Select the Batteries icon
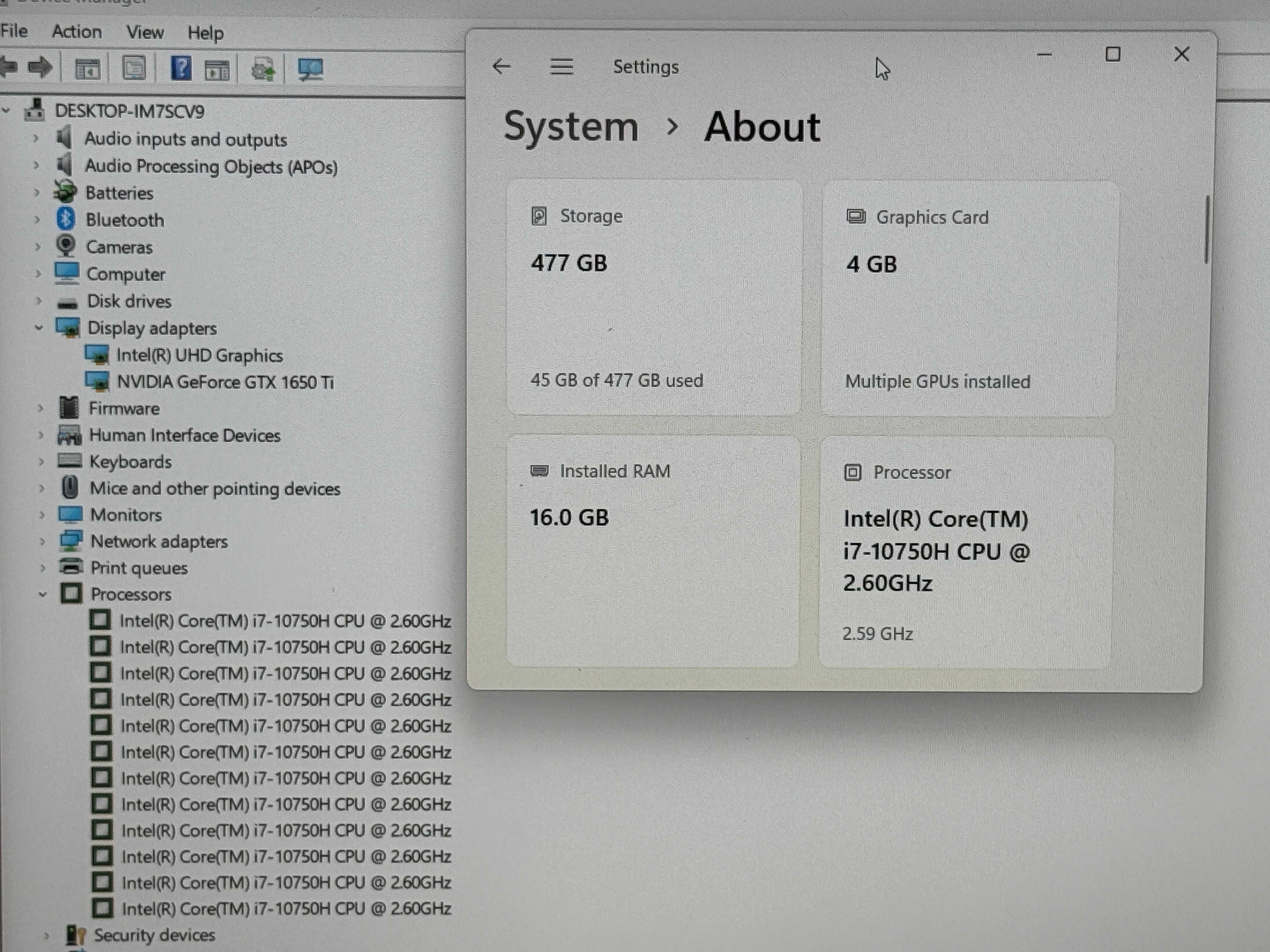1270x952 pixels. [x=66, y=192]
